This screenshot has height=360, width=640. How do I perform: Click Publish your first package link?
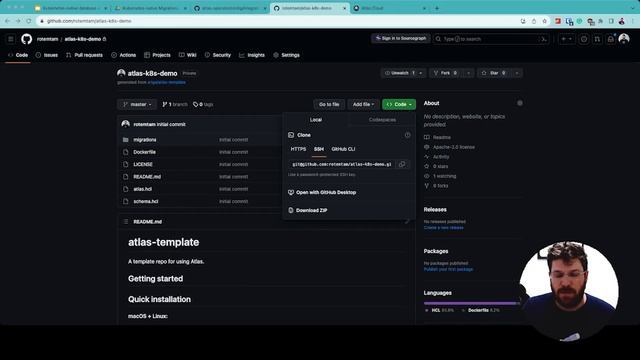(x=448, y=269)
